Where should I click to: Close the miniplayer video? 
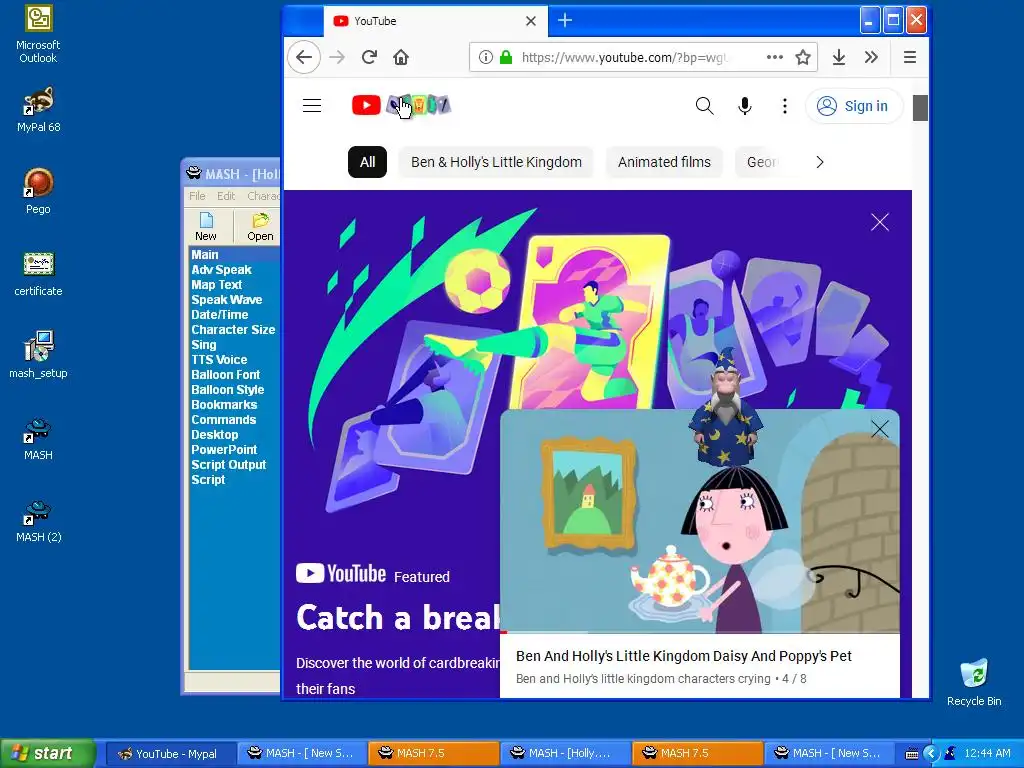pos(880,429)
